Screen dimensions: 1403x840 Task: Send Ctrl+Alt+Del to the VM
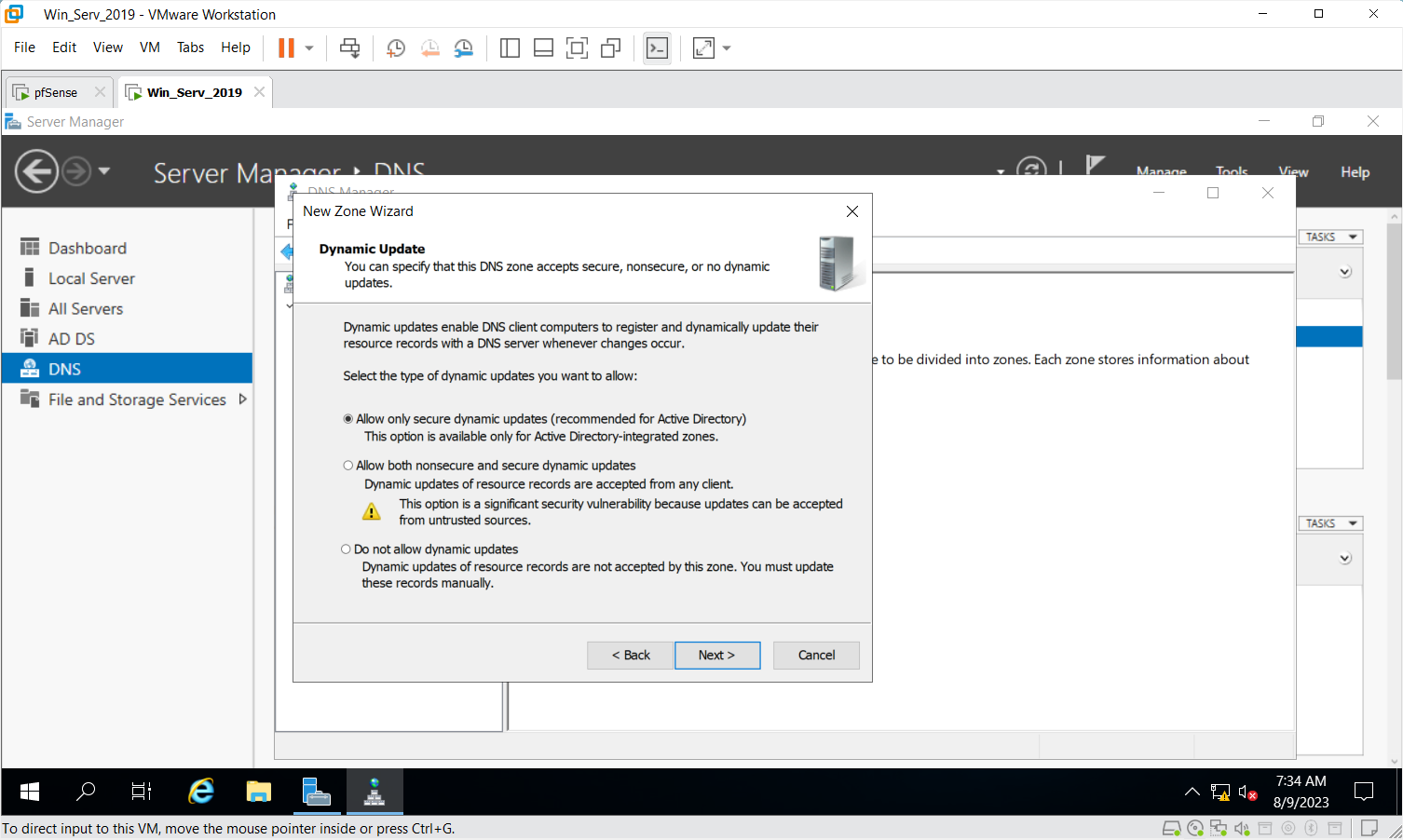350,48
